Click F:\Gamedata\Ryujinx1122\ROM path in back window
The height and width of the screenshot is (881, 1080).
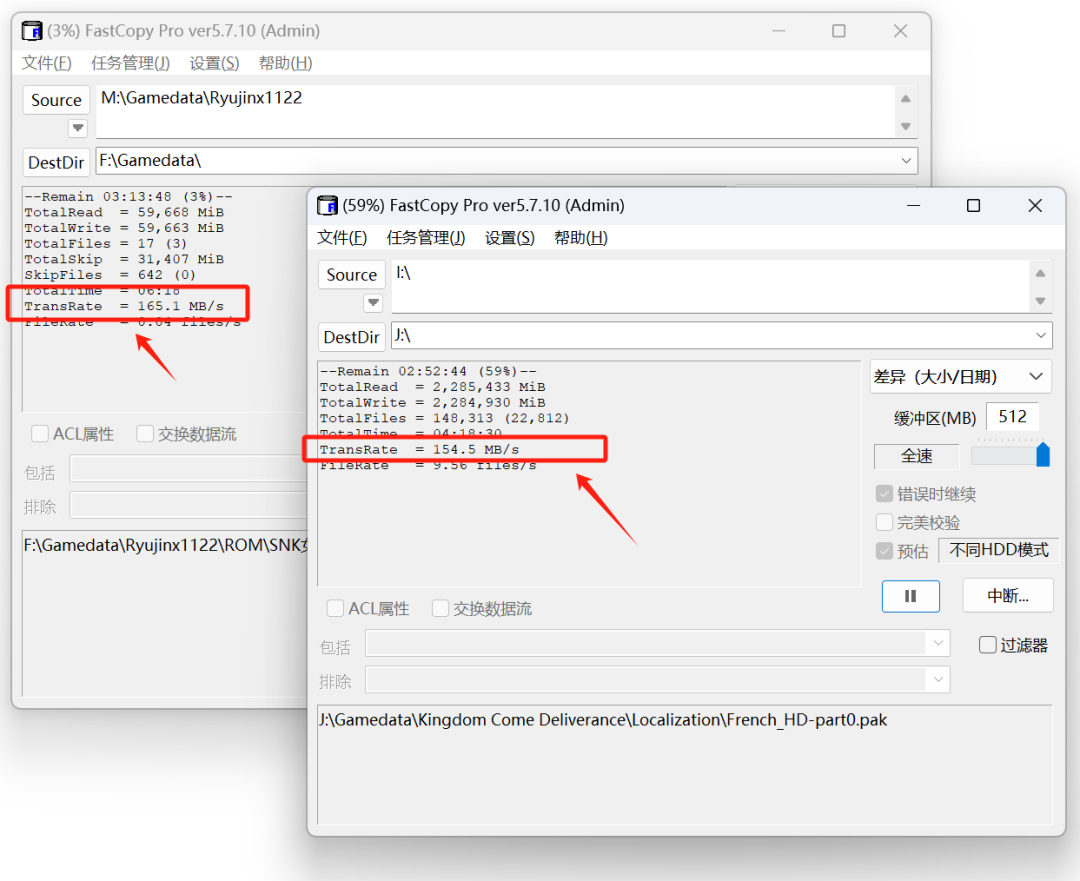(x=165, y=546)
